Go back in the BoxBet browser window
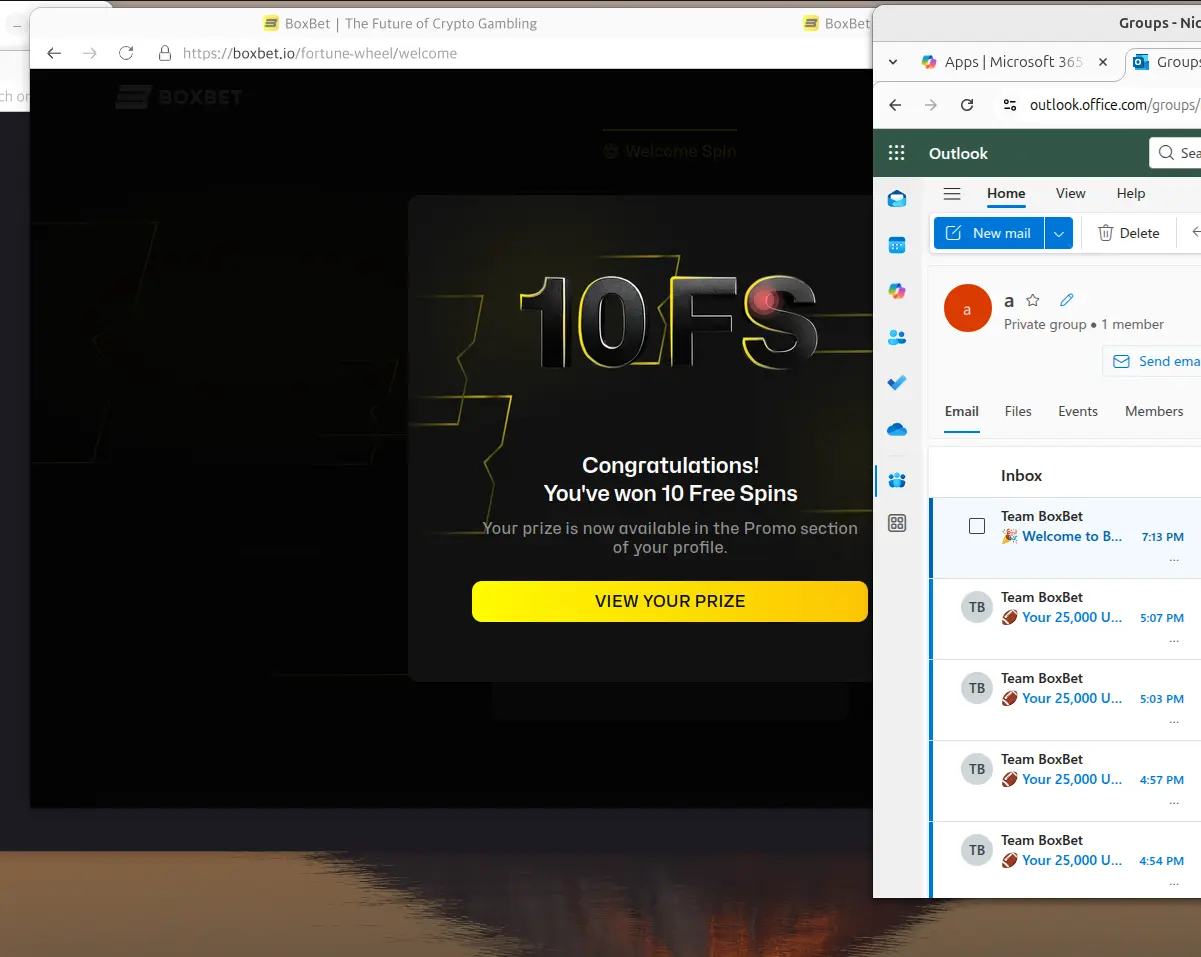 pyautogui.click(x=54, y=53)
